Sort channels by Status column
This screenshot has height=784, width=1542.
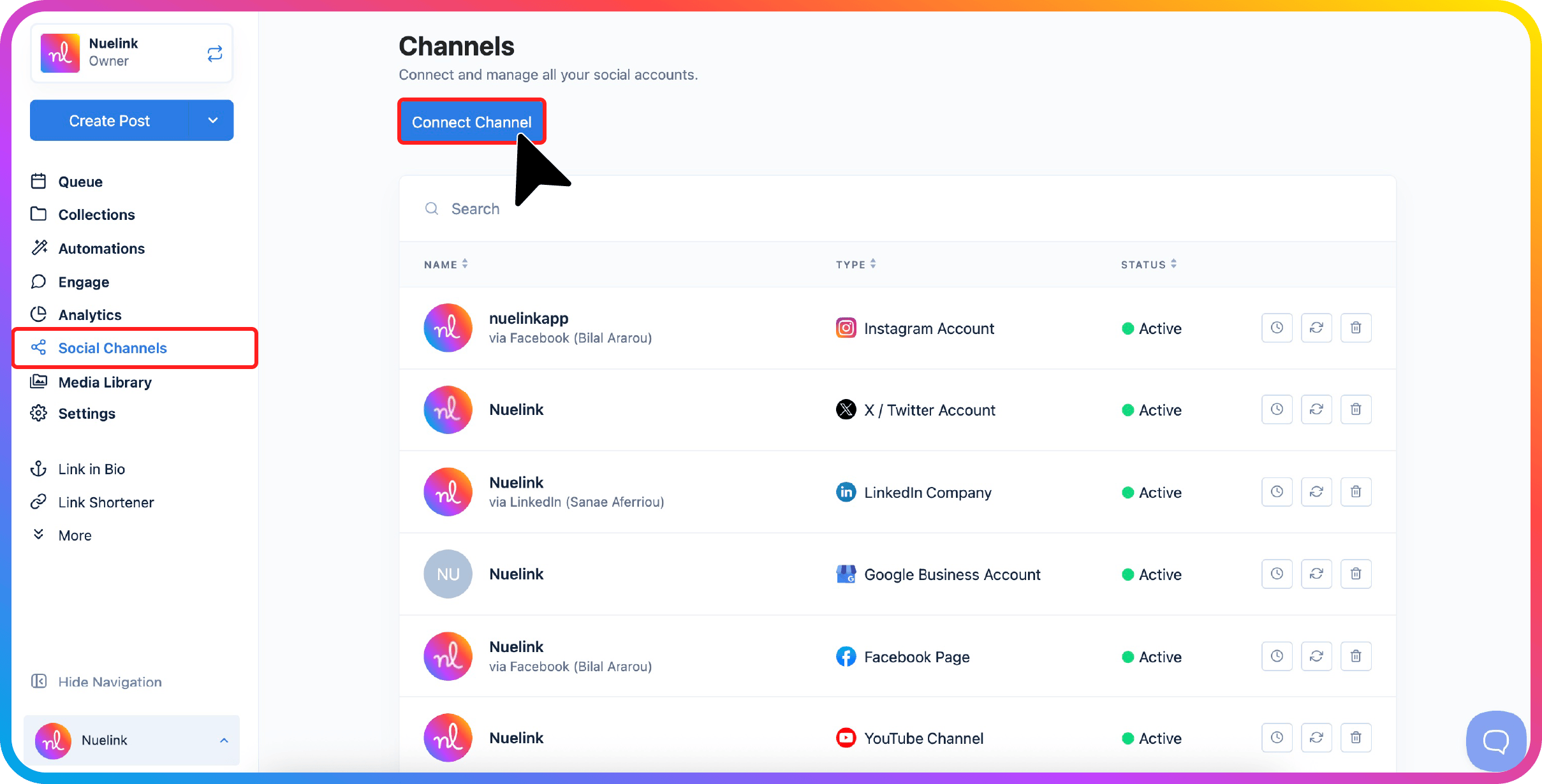[x=1149, y=264]
